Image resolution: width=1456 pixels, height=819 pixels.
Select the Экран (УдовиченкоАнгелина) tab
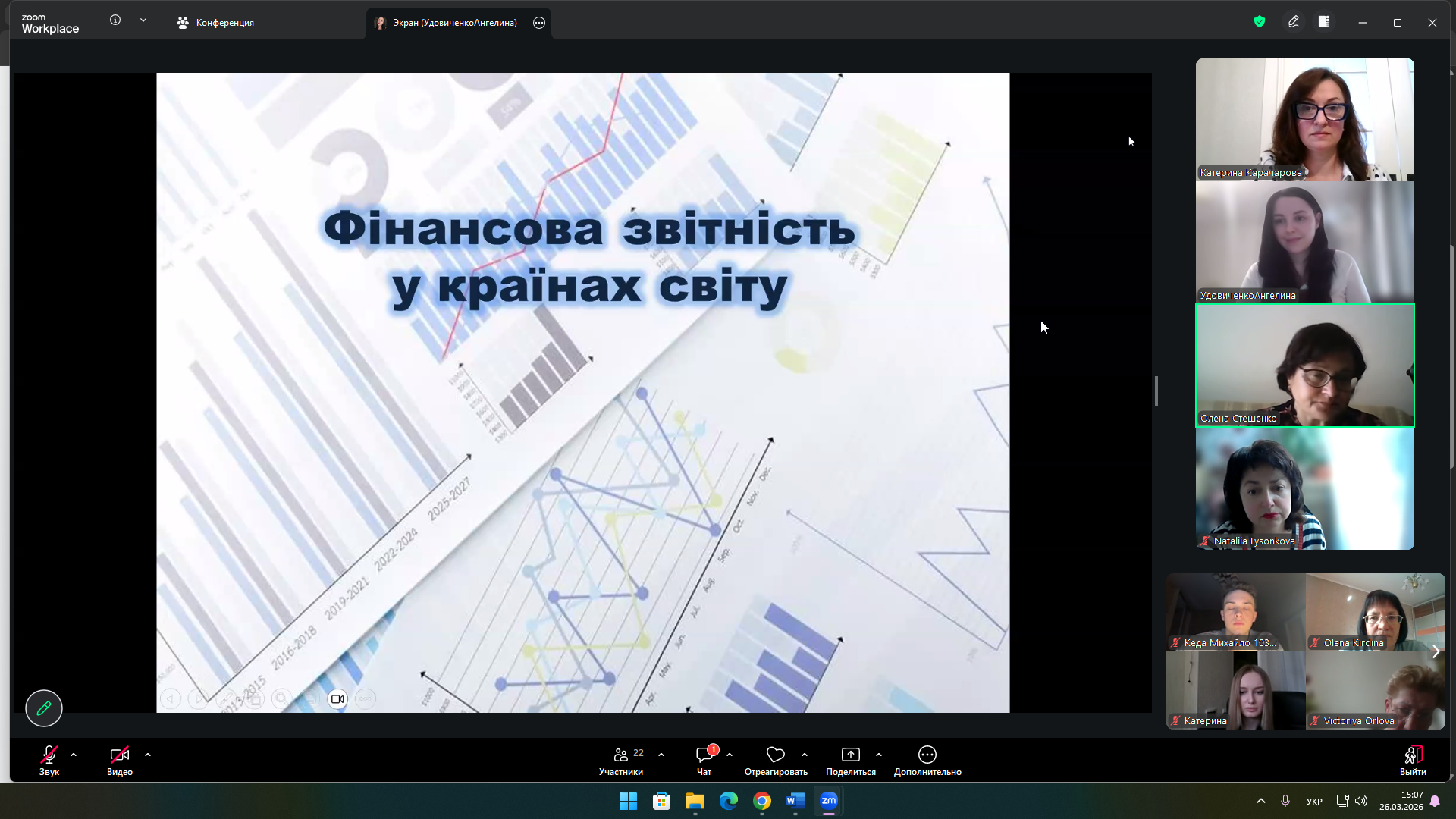click(447, 23)
